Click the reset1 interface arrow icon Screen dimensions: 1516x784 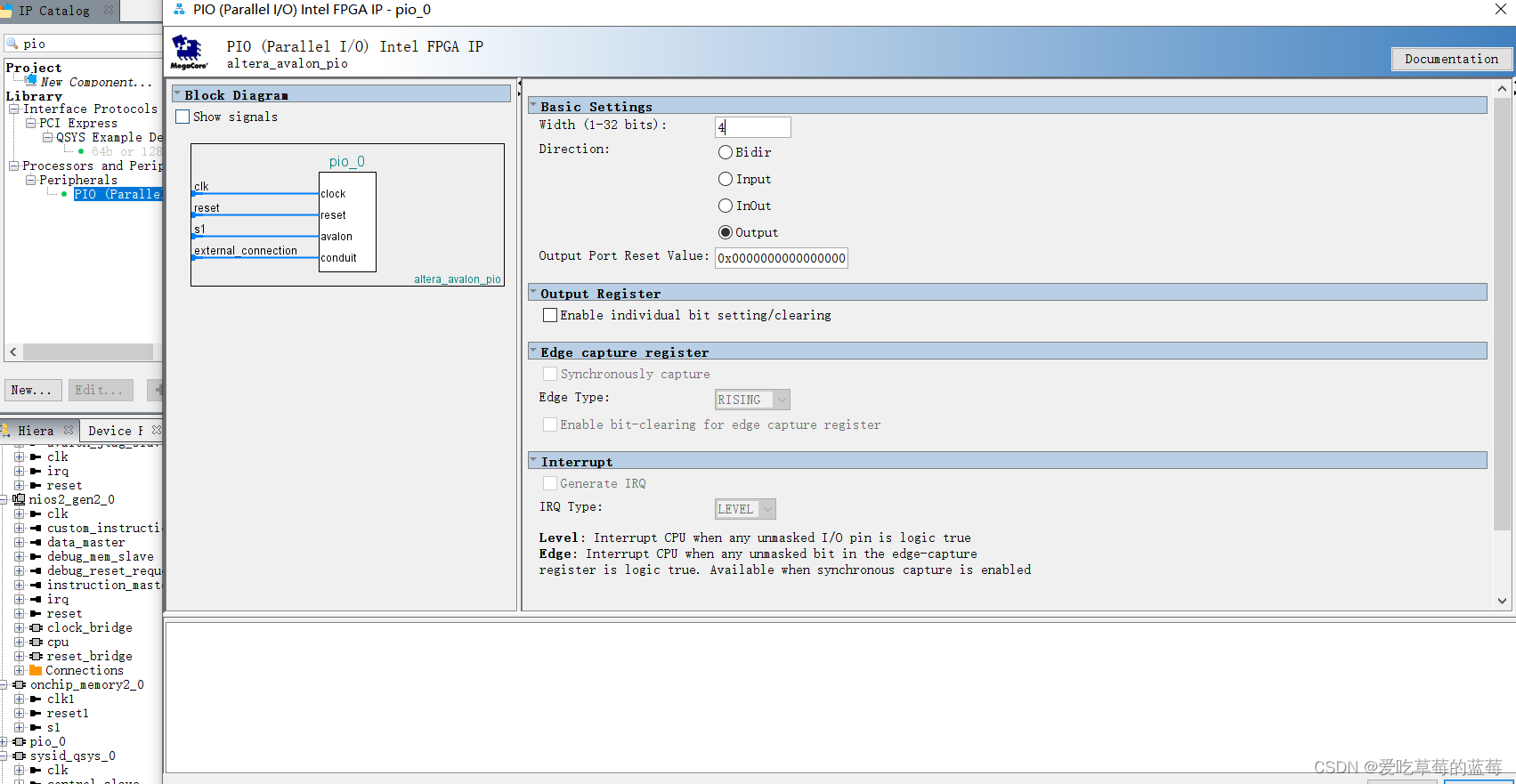tap(36, 713)
